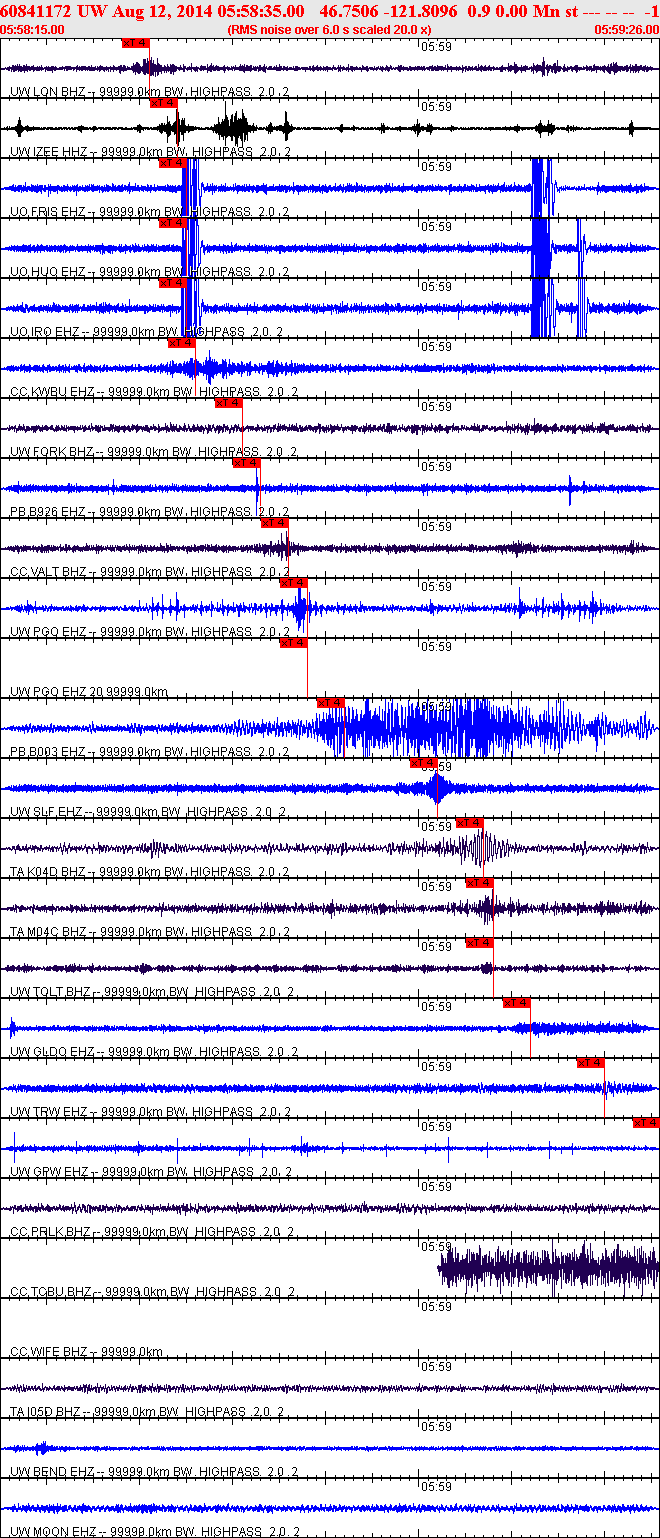
Task: Click the red pick marker on UO FRIS row
Action: click(x=172, y=163)
